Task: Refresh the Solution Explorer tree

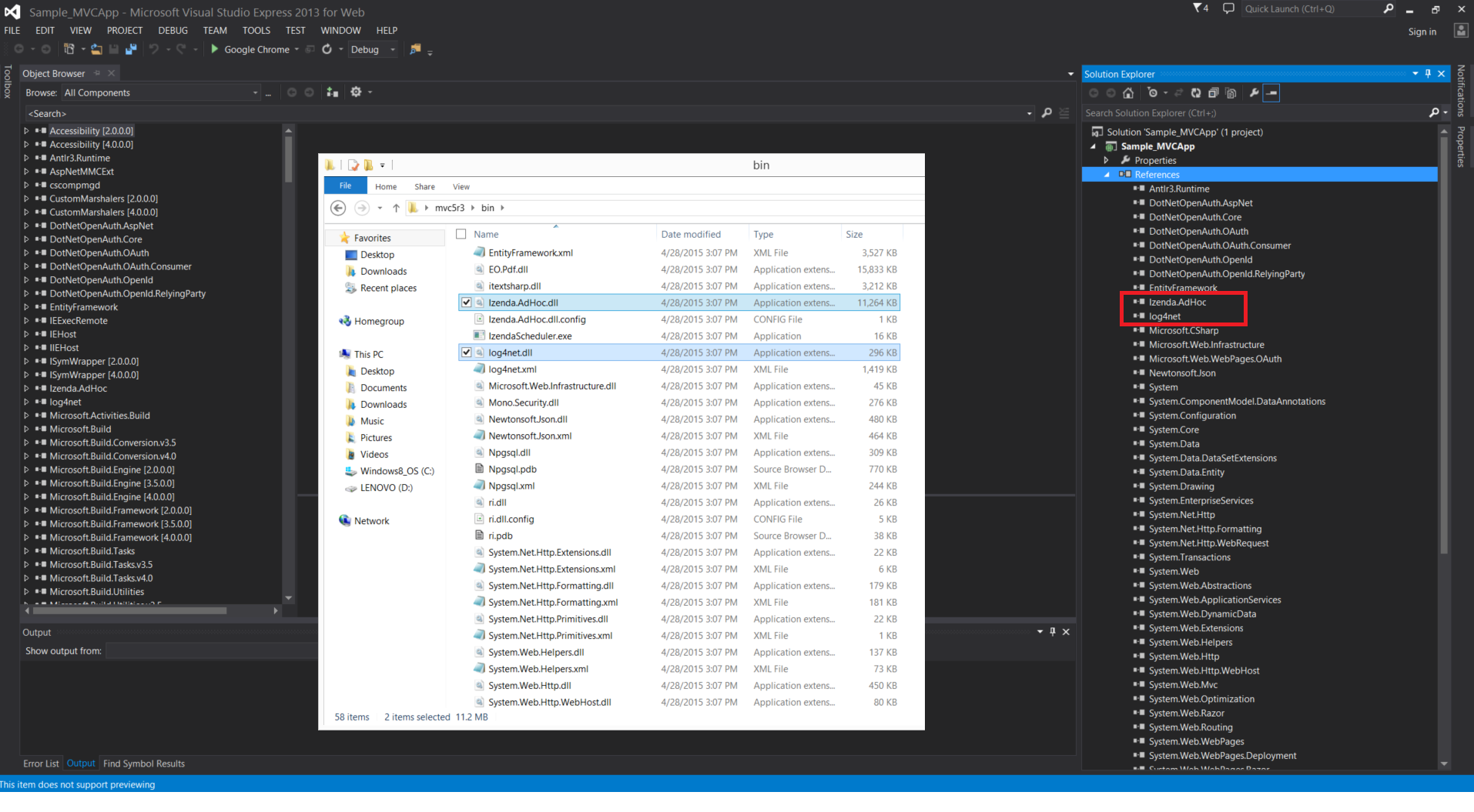Action: click(1196, 93)
